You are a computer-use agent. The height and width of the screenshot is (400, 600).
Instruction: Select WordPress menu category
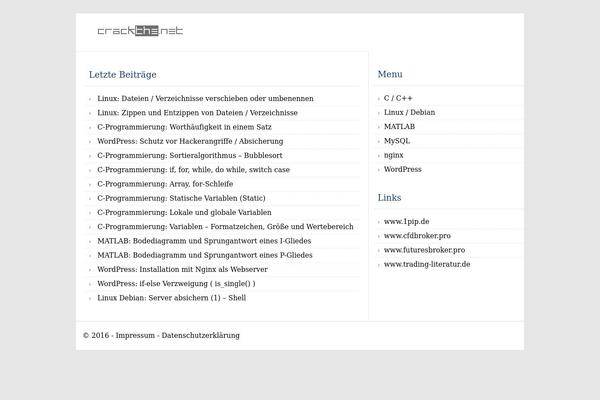[403, 169]
